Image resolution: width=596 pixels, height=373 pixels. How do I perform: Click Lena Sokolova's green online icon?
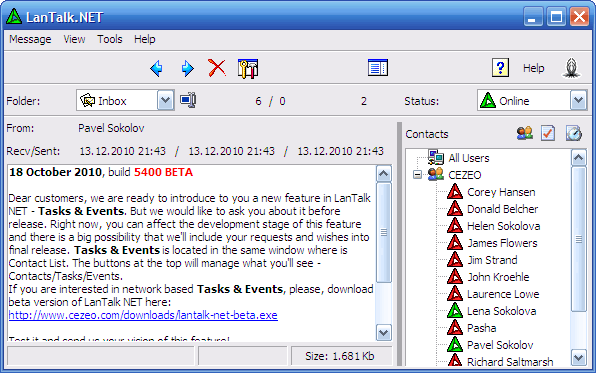pyautogui.click(x=455, y=311)
